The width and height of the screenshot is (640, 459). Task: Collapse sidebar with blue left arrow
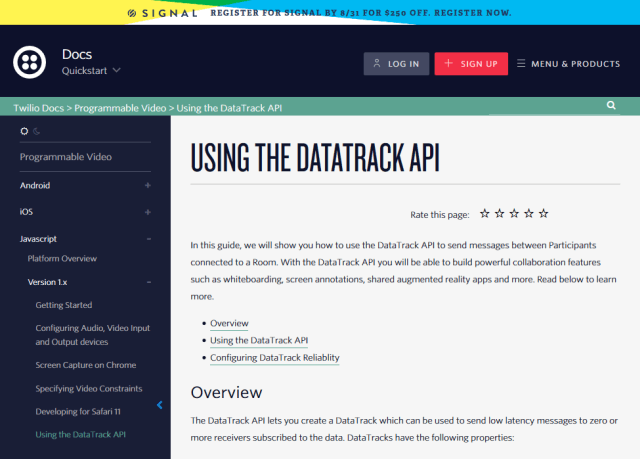pyautogui.click(x=160, y=405)
